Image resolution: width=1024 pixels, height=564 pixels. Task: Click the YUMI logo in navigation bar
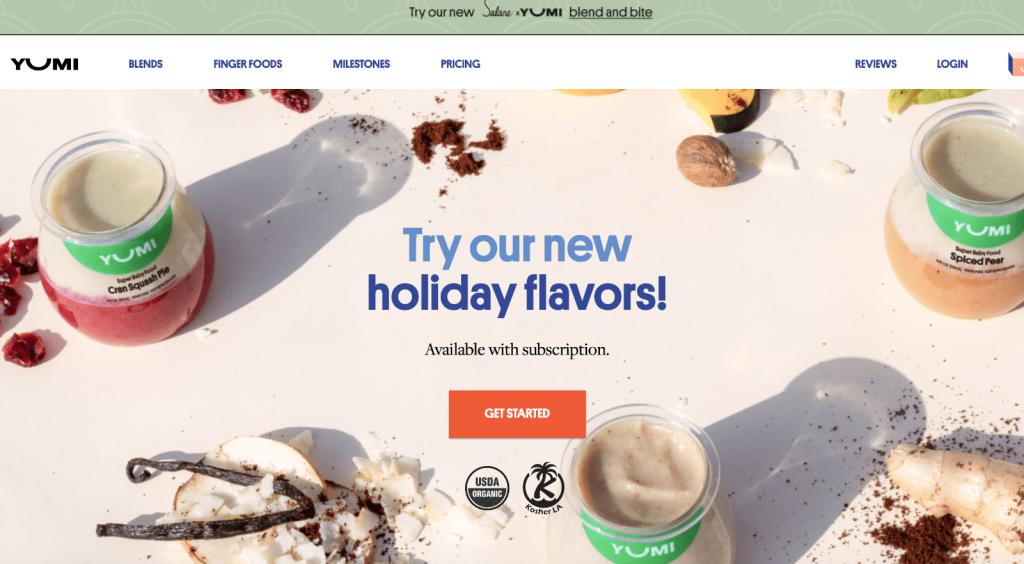pos(44,64)
